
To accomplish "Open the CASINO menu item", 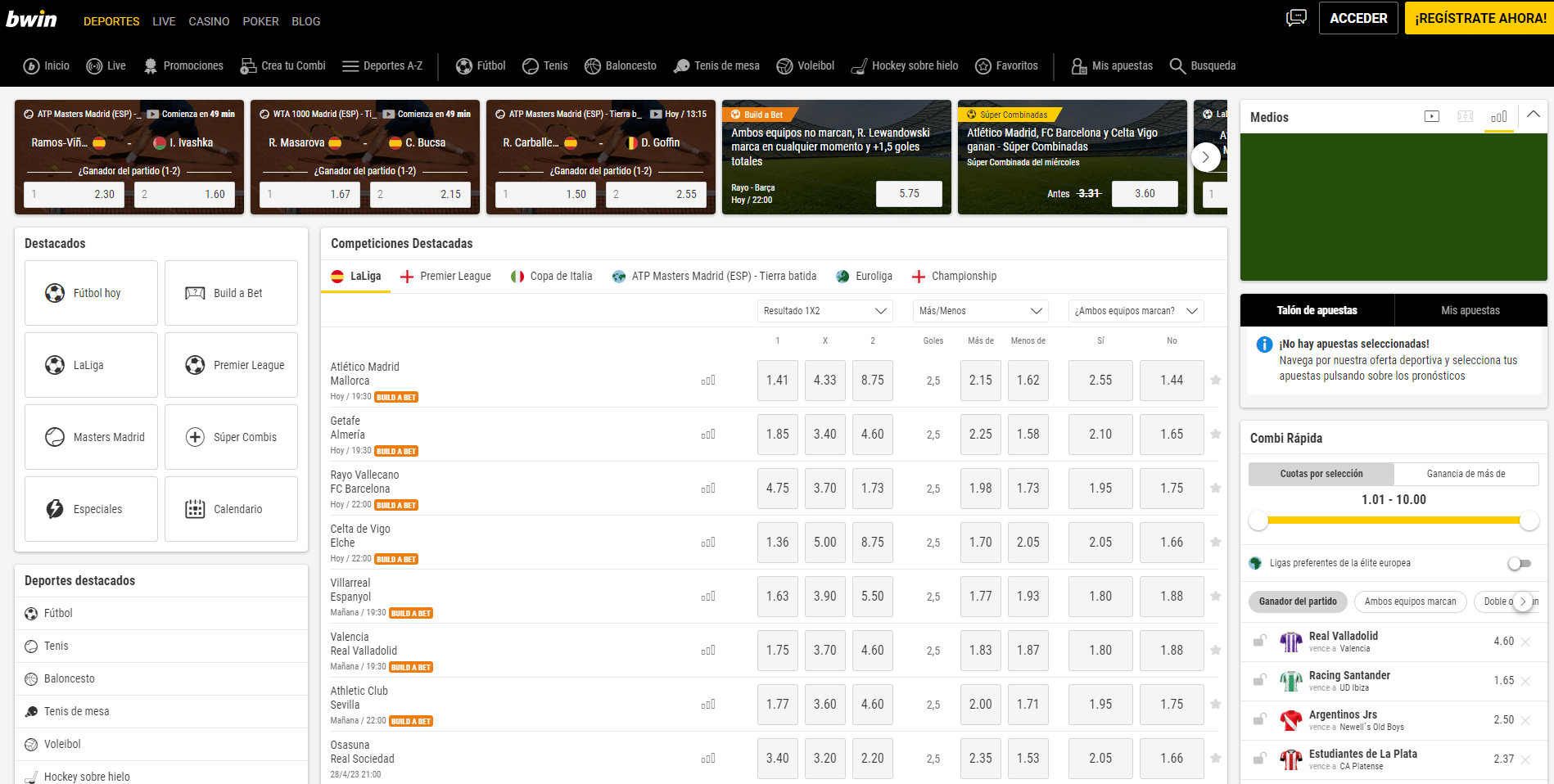I will 208,21.
